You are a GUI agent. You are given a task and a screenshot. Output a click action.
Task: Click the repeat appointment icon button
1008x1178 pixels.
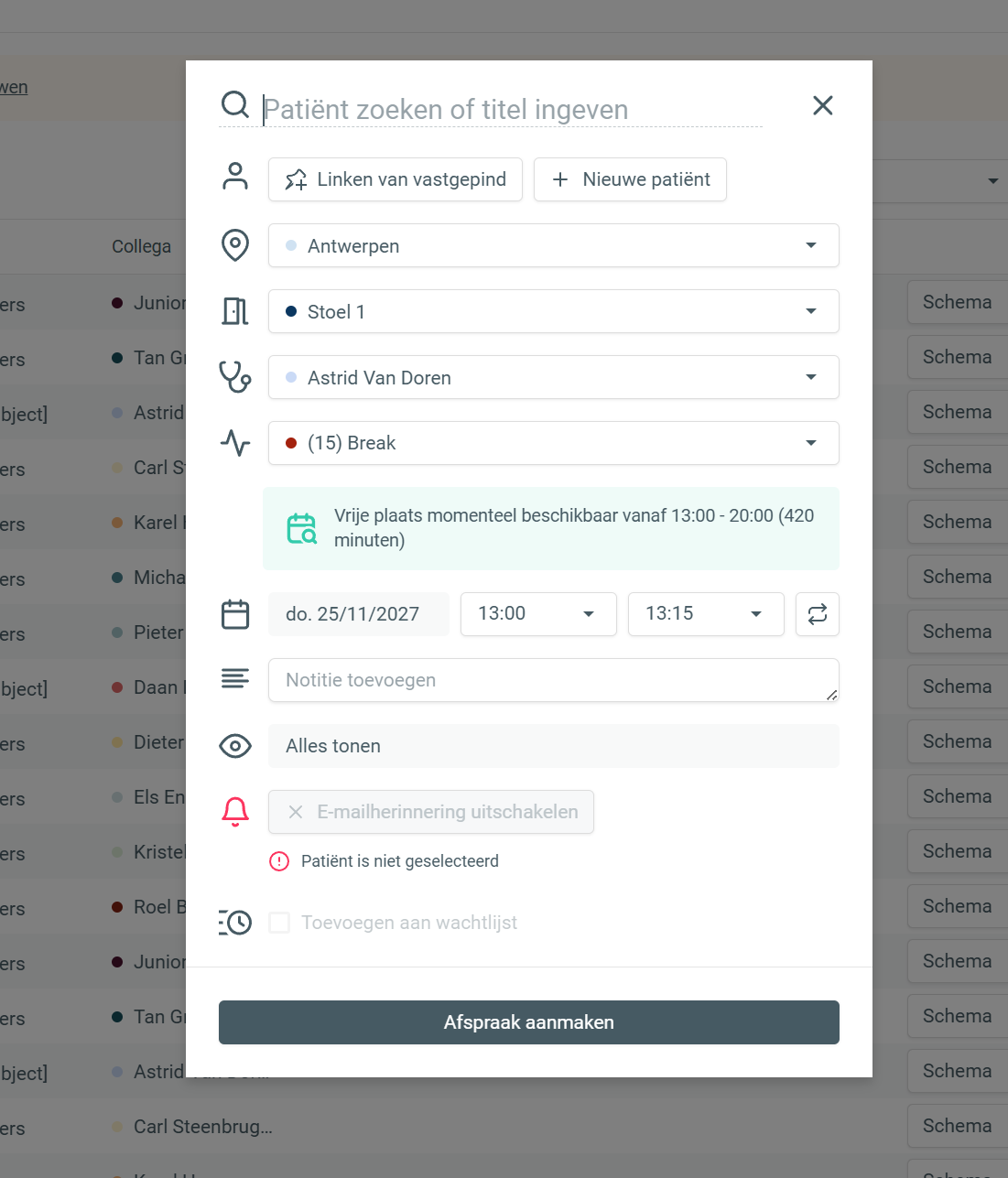coord(818,613)
